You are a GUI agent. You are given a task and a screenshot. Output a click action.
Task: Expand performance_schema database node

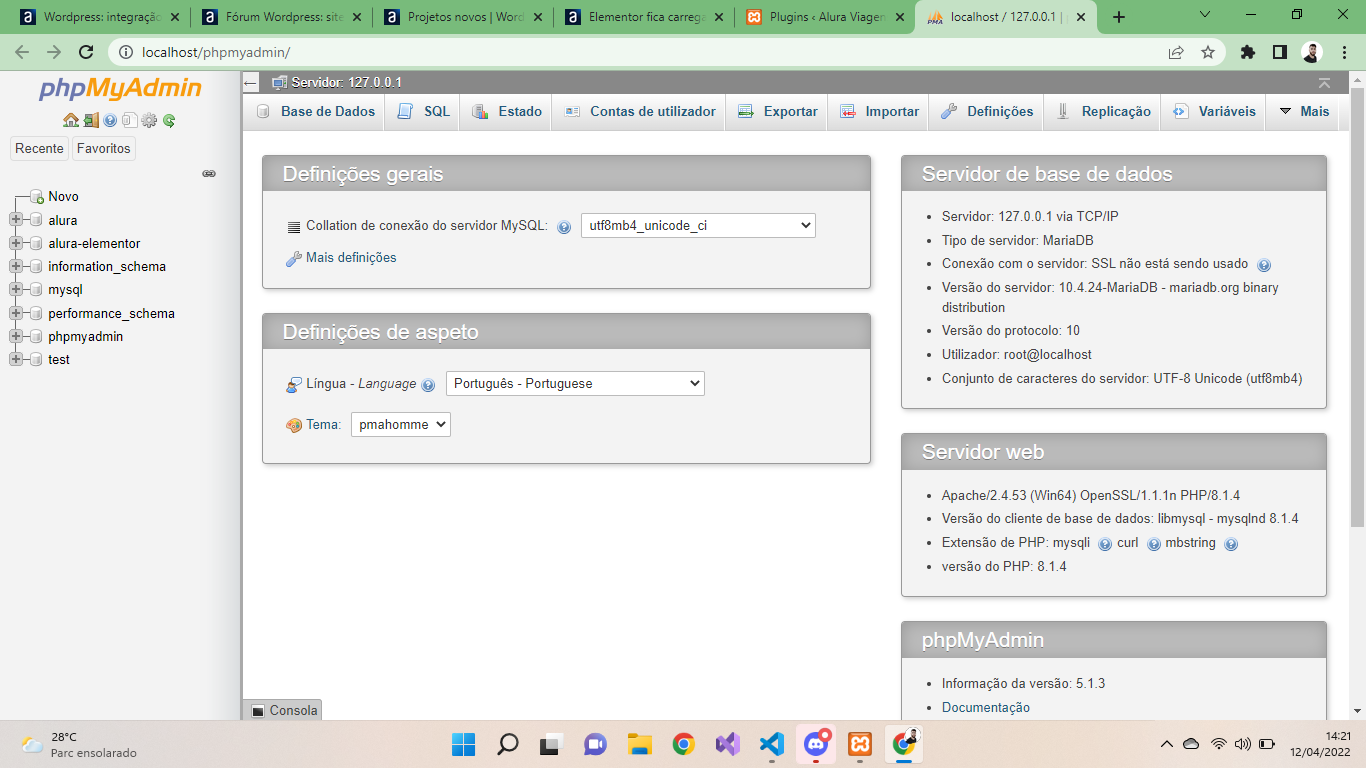[16, 313]
